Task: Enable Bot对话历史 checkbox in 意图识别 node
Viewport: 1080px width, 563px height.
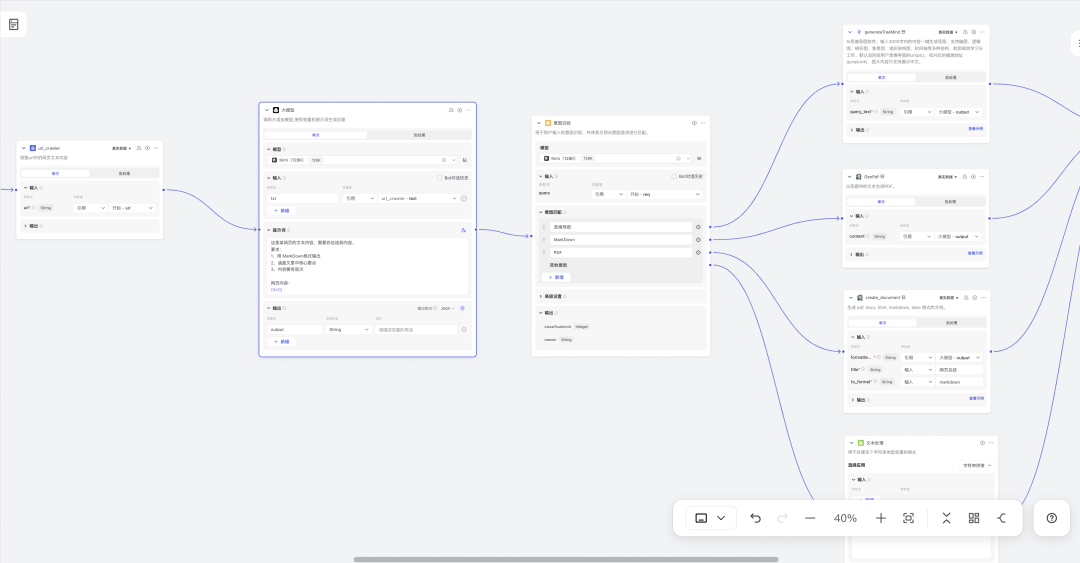Action: tap(675, 176)
